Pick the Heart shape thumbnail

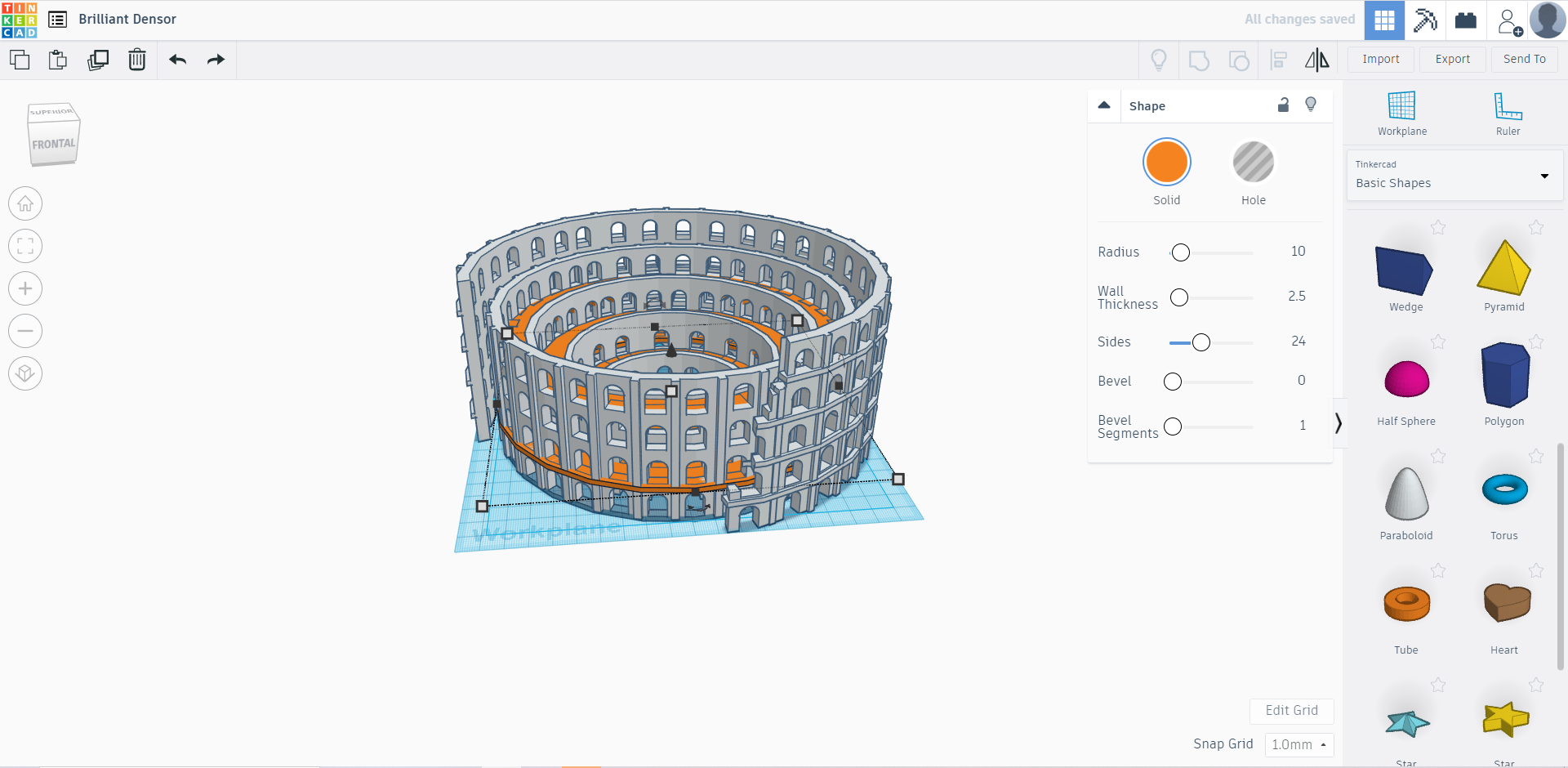(x=1506, y=602)
